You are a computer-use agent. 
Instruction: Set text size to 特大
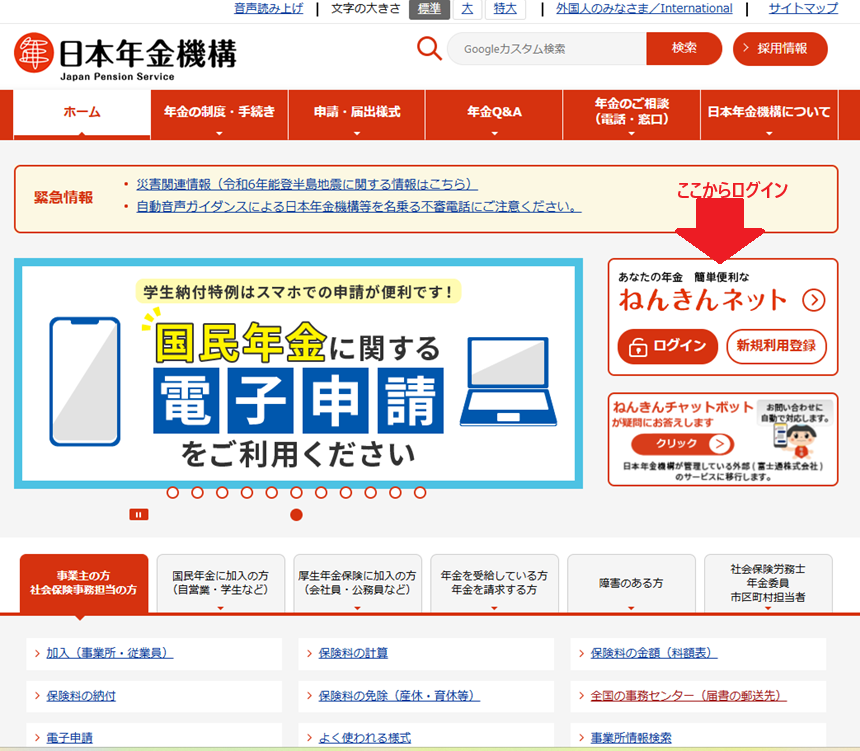(505, 9)
